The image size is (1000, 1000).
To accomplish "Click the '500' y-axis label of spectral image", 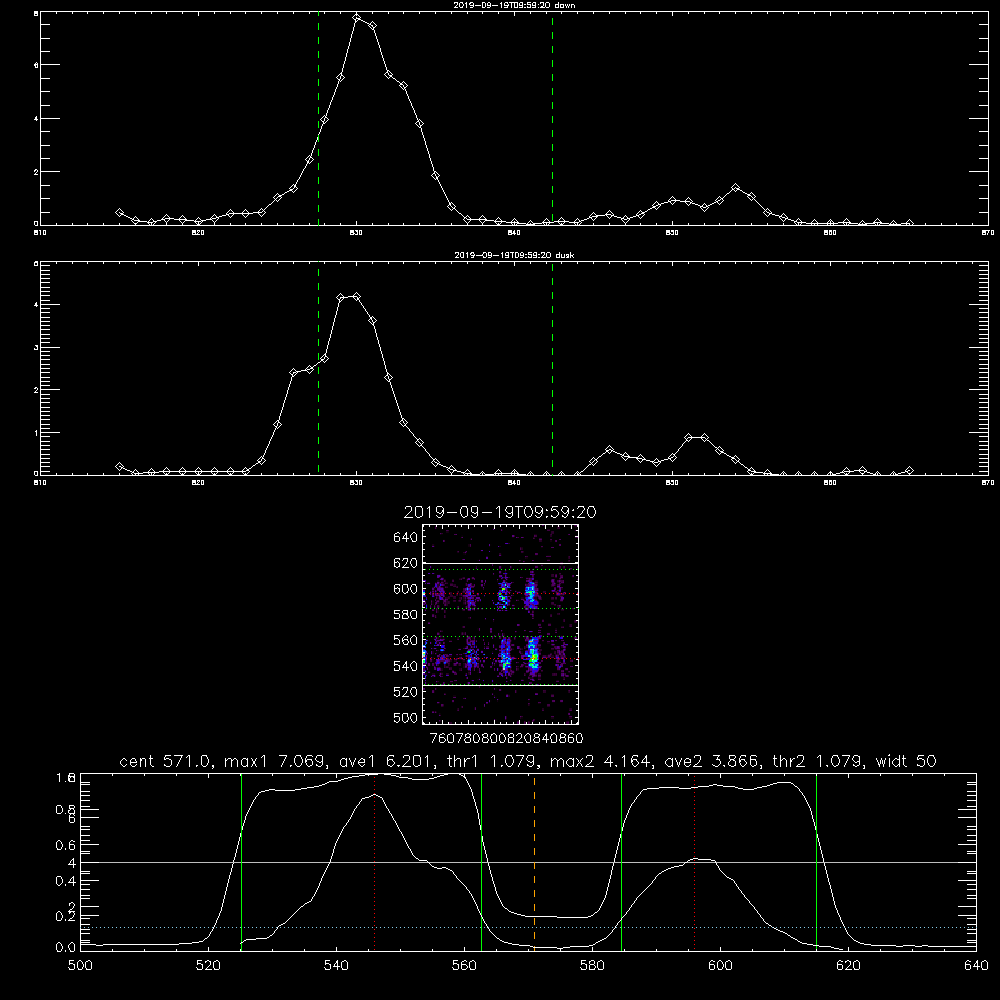I will click(x=405, y=717).
